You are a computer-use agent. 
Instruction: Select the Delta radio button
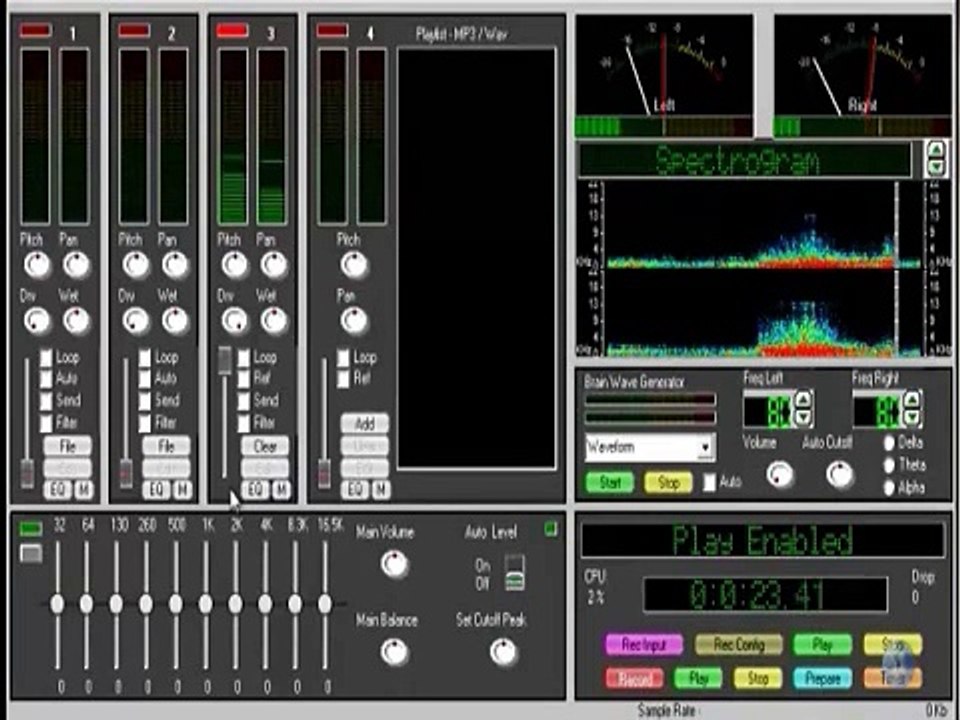(x=889, y=443)
